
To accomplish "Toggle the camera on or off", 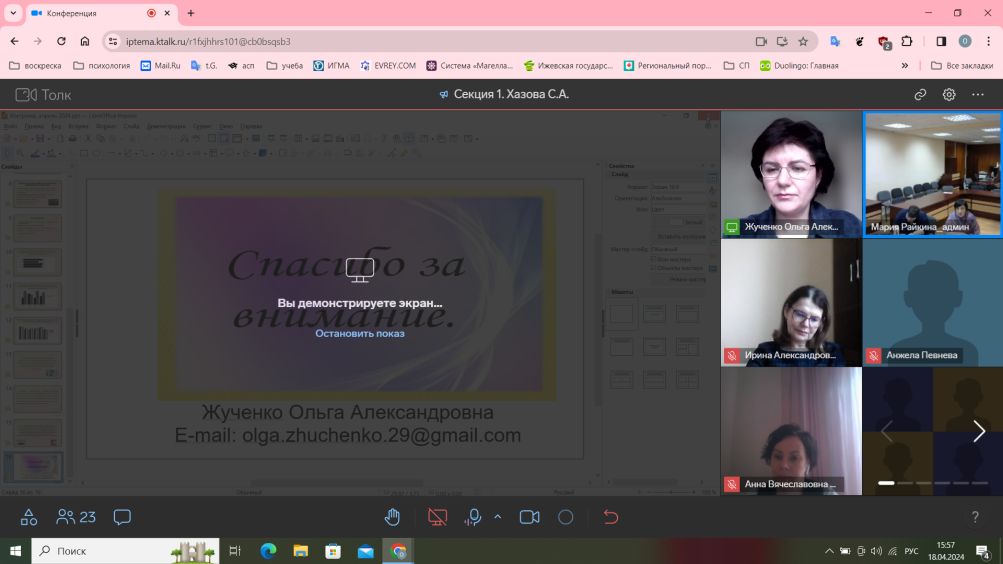I will tap(530, 517).
